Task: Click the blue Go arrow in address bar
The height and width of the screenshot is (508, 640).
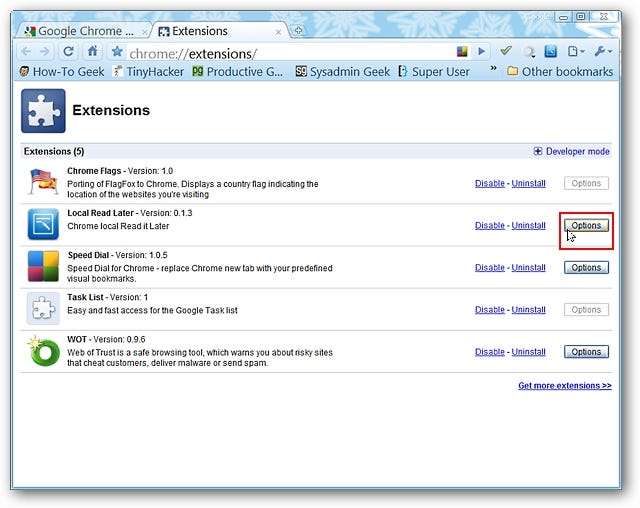Action: click(482, 51)
